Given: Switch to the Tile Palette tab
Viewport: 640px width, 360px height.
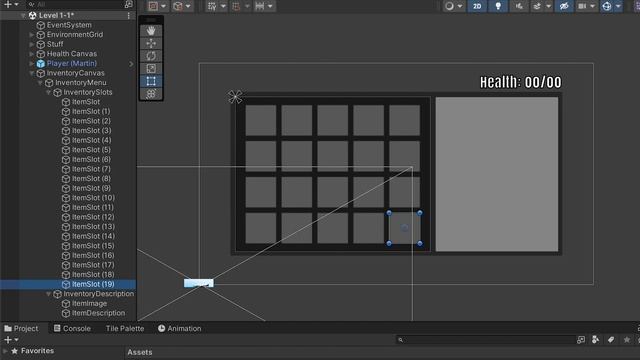Looking at the screenshot, I should (x=125, y=329).
